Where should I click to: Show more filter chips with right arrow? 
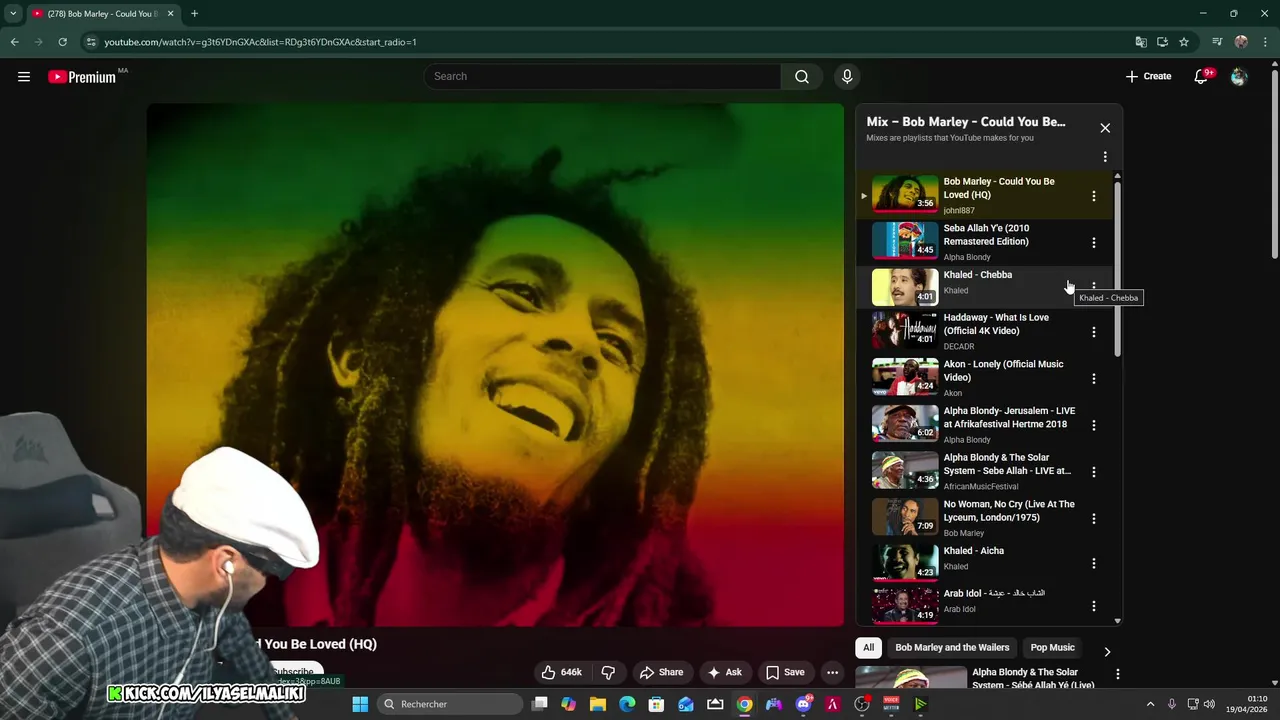click(1106, 651)
